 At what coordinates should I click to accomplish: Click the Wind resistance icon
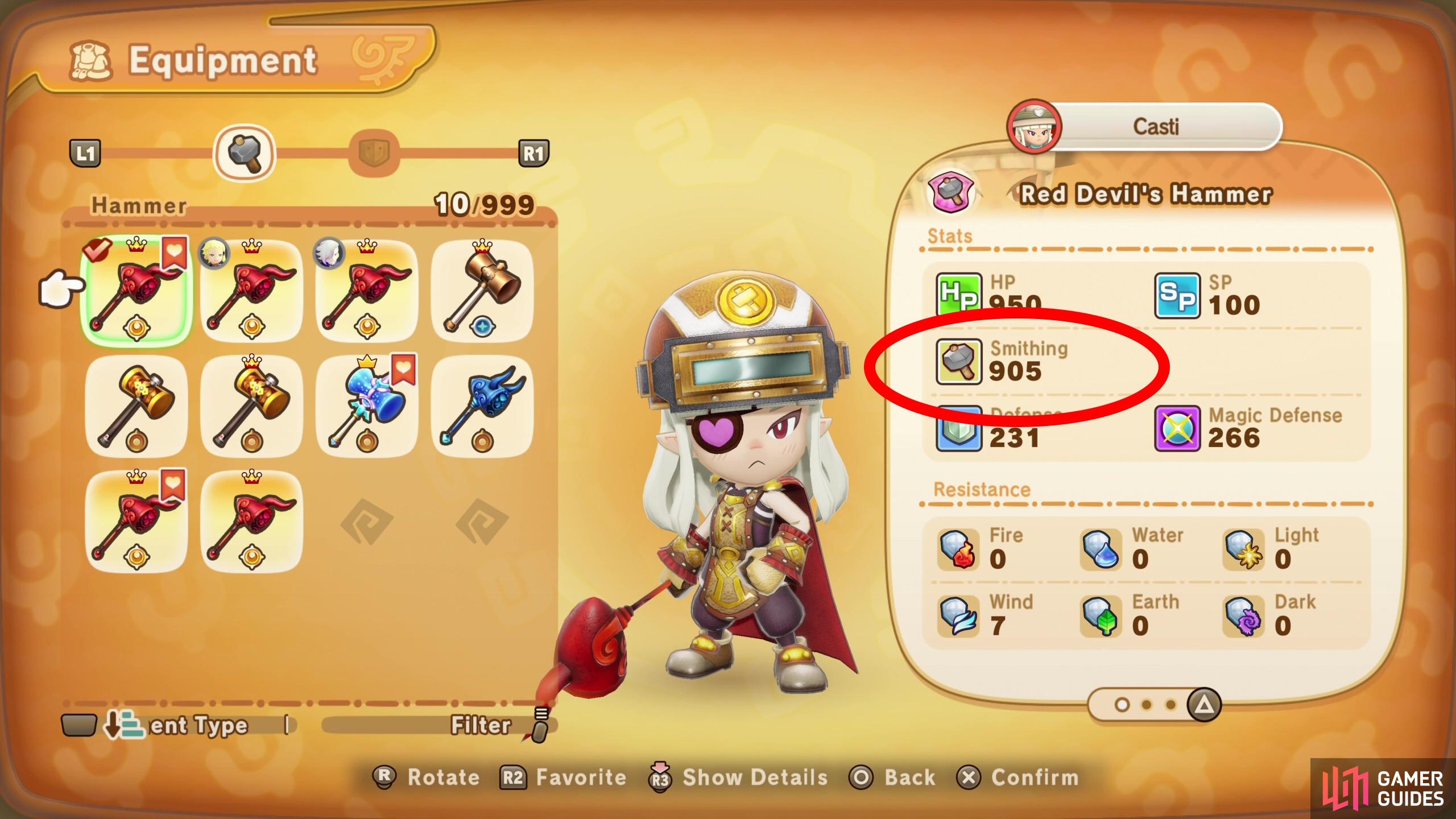[958, 616]
